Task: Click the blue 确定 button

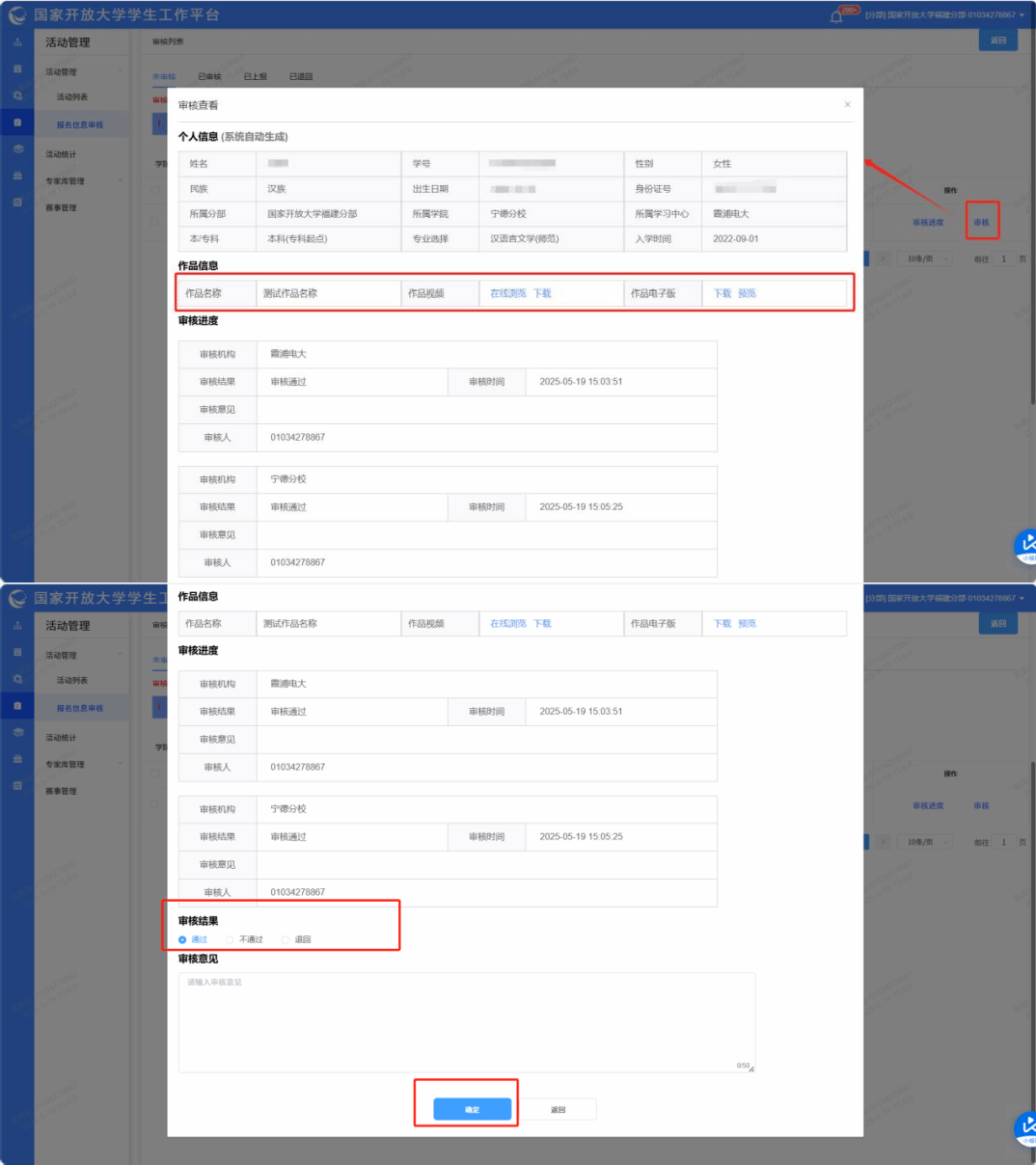Action: point(472,1110)
